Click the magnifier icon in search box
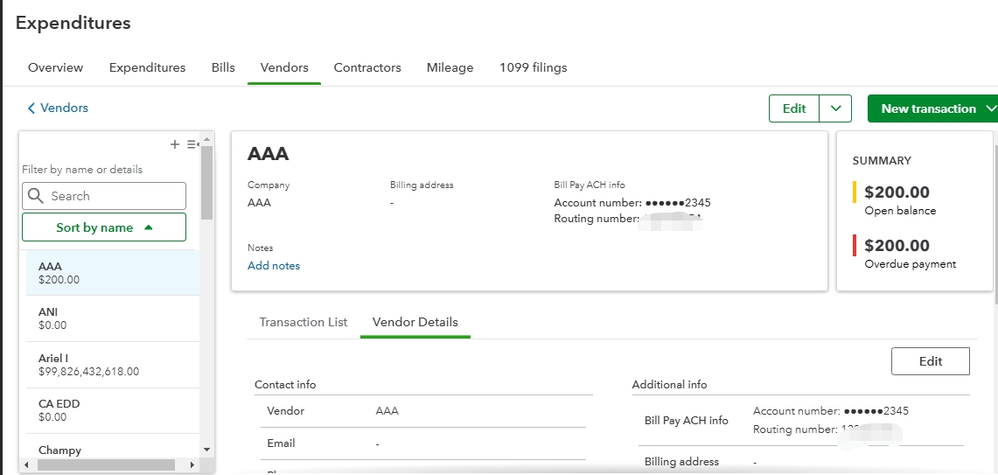This screenshot has height=475, width=998. point(37,196)
